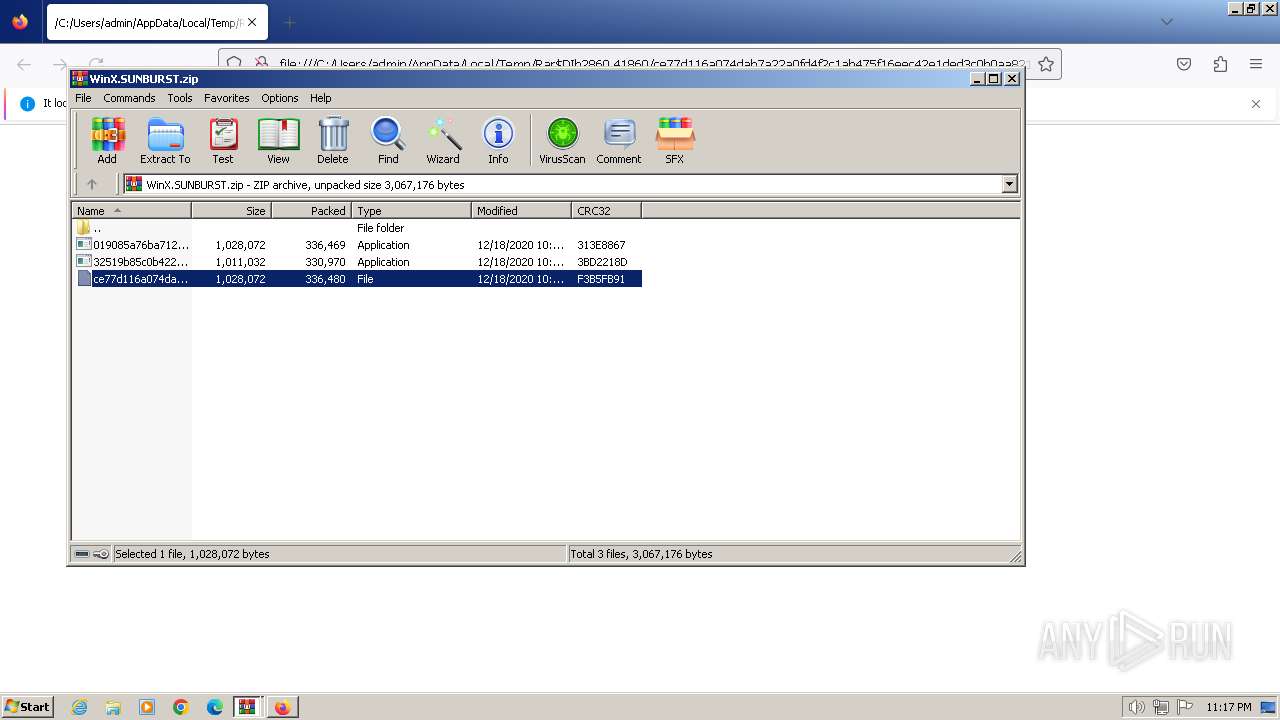This screenshot has width=1280, height=720.
Task: Open the Find magnifier tool
Action: click(x=388, y=140)
